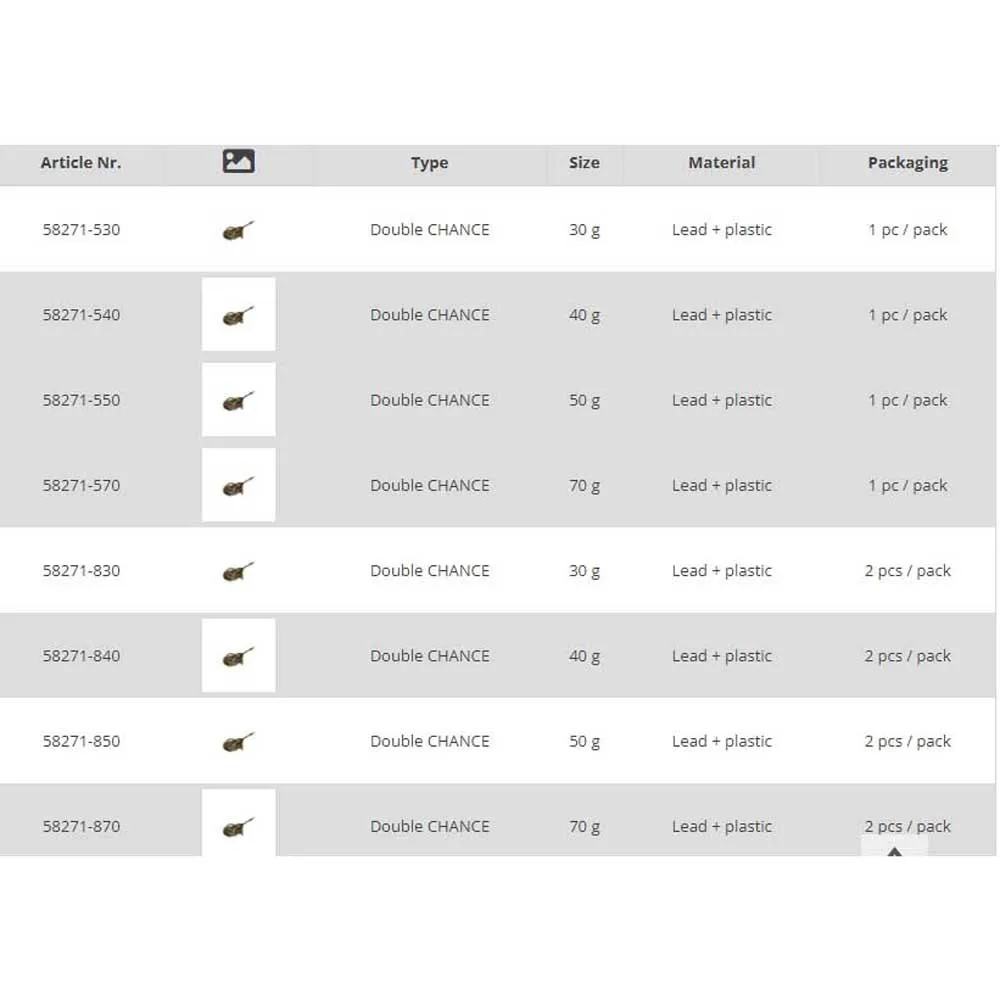Open product thumbnail for article 58271-530
The image size is (1000, 1000).
pos(238,230)
